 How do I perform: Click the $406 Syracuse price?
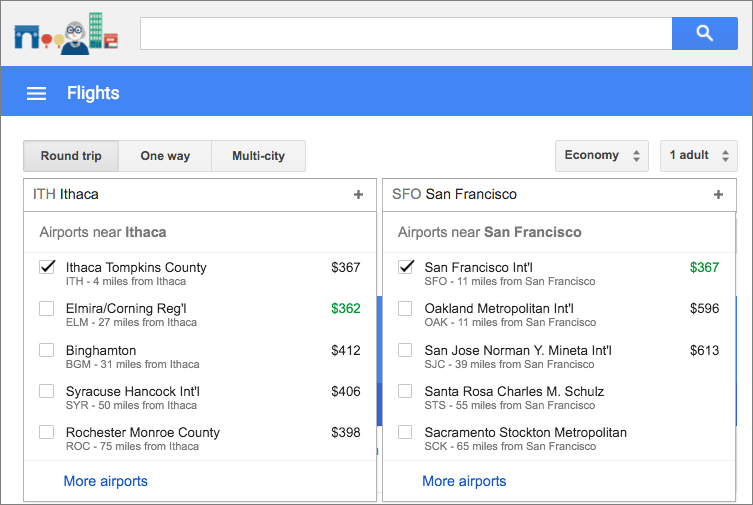coord(346,391)
